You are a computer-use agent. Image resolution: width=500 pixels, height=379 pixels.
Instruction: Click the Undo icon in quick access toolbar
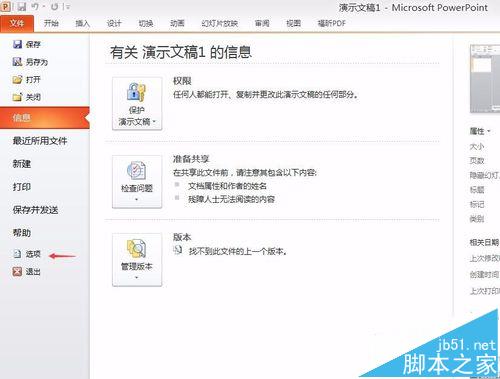(x=35, y=7)
